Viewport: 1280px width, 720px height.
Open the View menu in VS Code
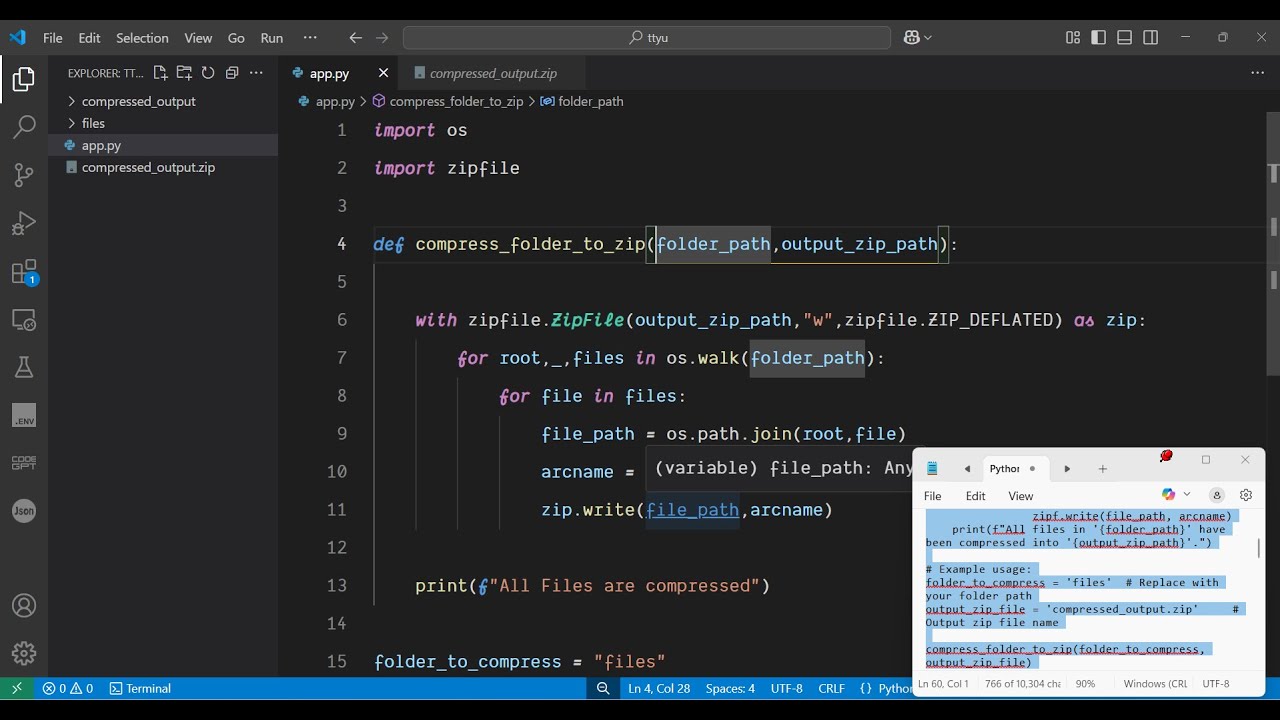pos(198,38)
